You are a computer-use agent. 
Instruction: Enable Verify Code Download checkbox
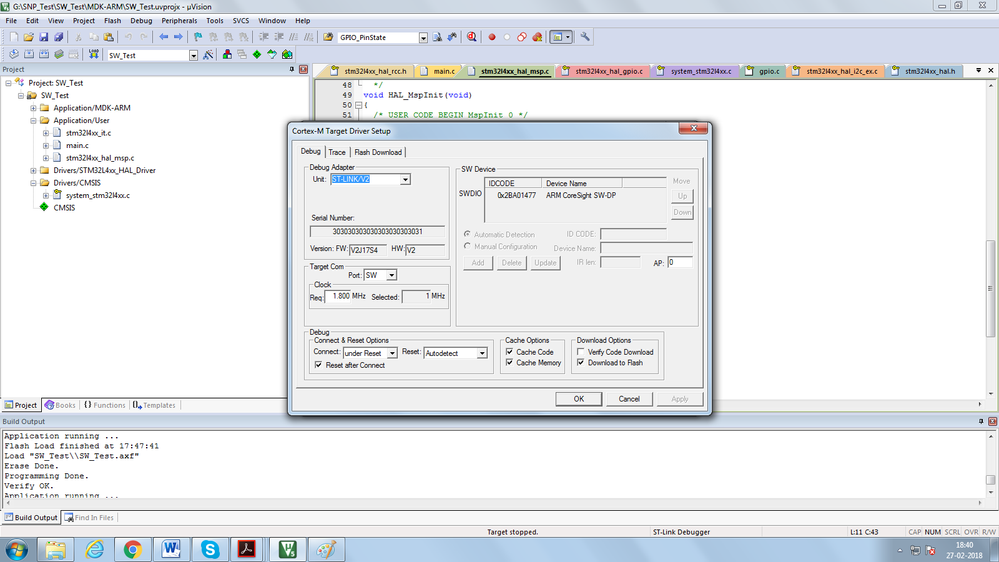581,352
